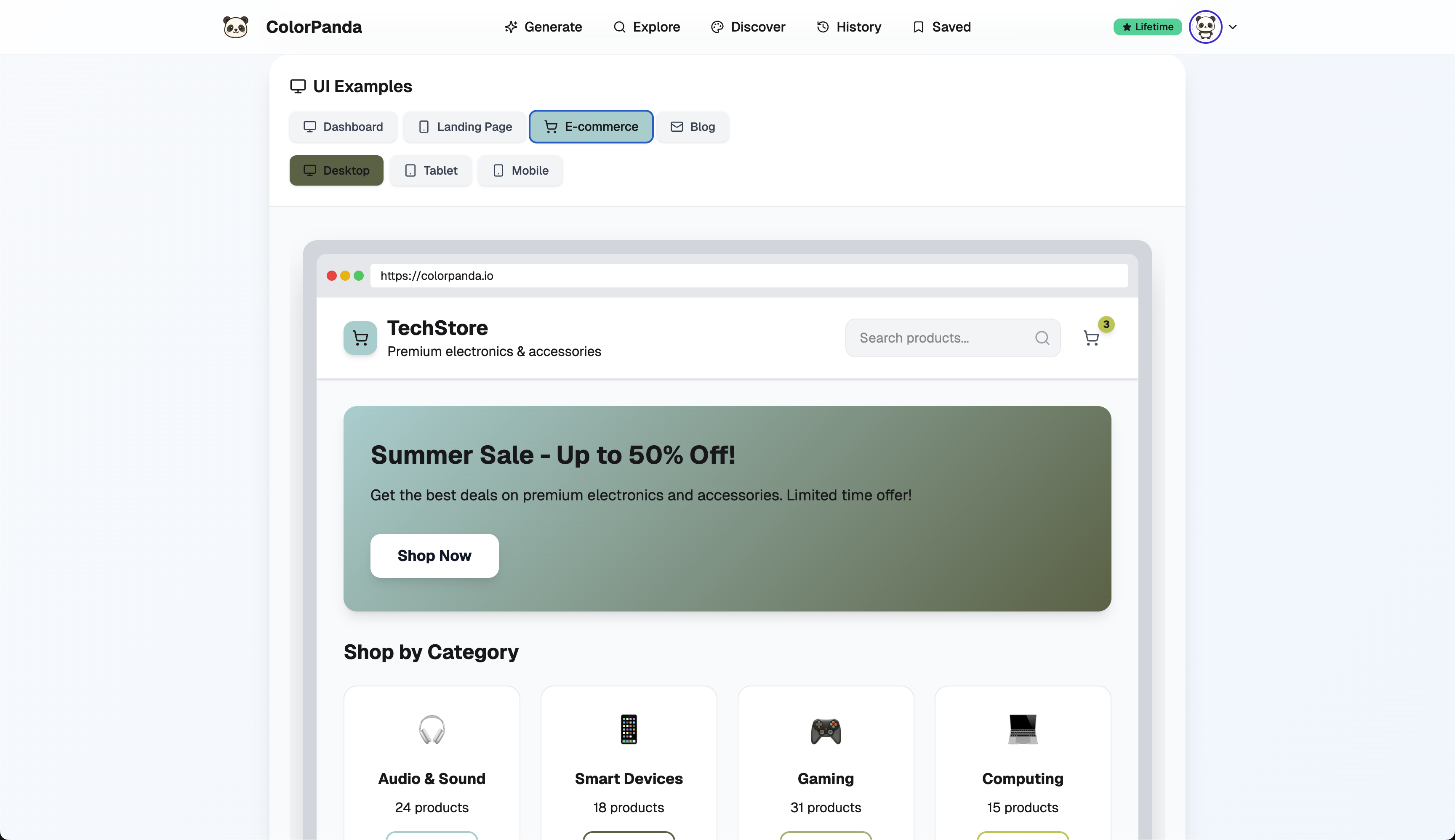Click the Search products input field
The image size is (1455, 840).
pos(941,338)
